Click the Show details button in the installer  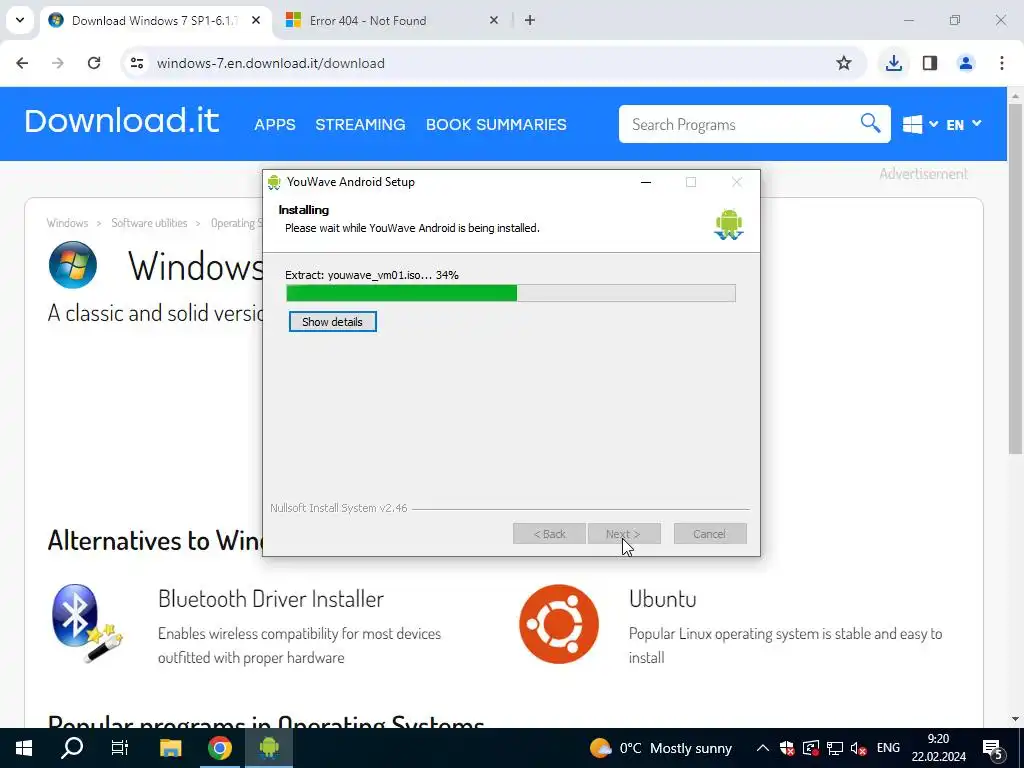332,322
